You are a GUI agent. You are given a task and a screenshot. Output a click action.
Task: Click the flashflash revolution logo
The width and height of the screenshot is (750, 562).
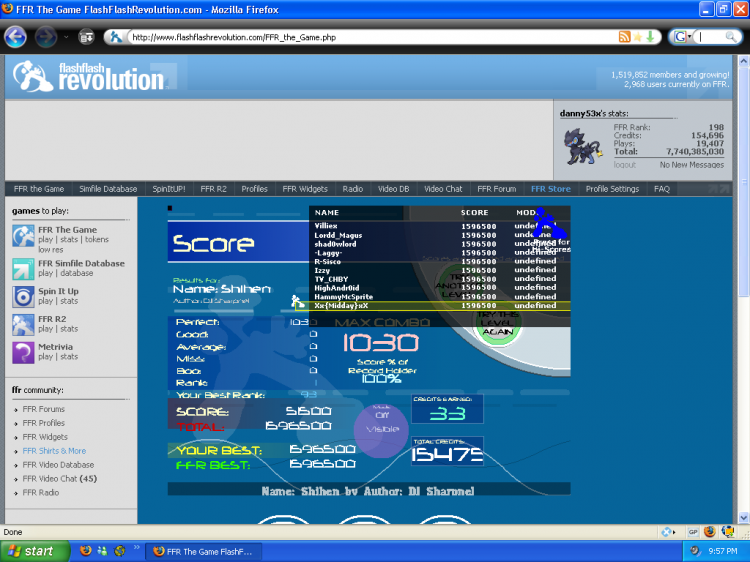click(x=89, y=77)
